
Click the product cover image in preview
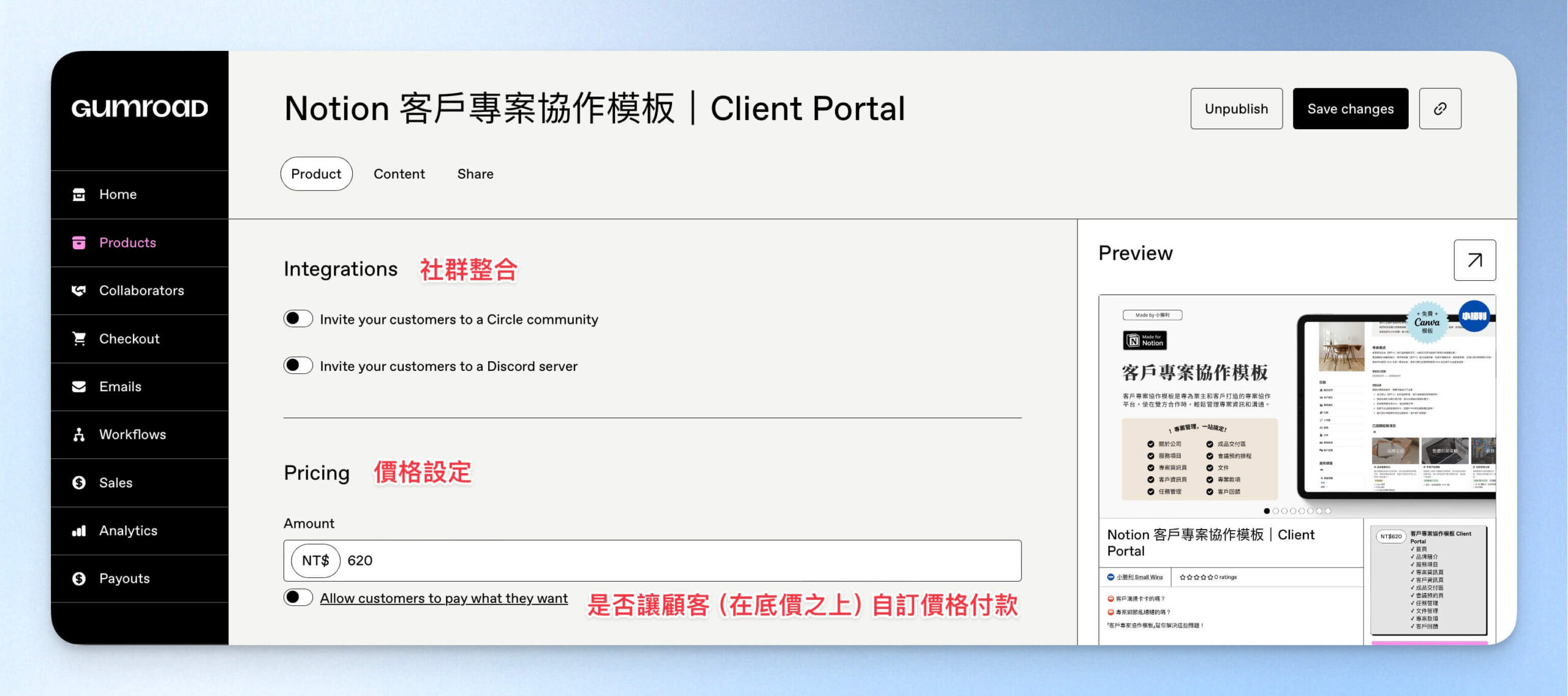(1297, 405)
